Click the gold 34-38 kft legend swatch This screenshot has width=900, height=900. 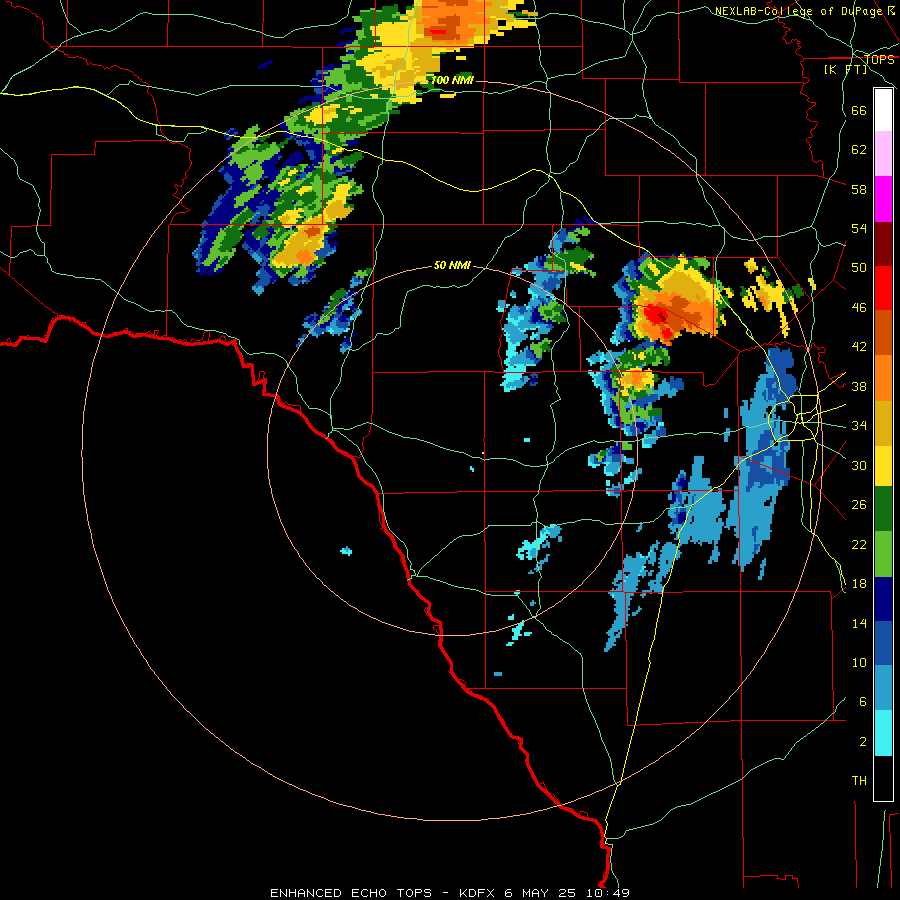pyautogui.click(x=883, y=424)
